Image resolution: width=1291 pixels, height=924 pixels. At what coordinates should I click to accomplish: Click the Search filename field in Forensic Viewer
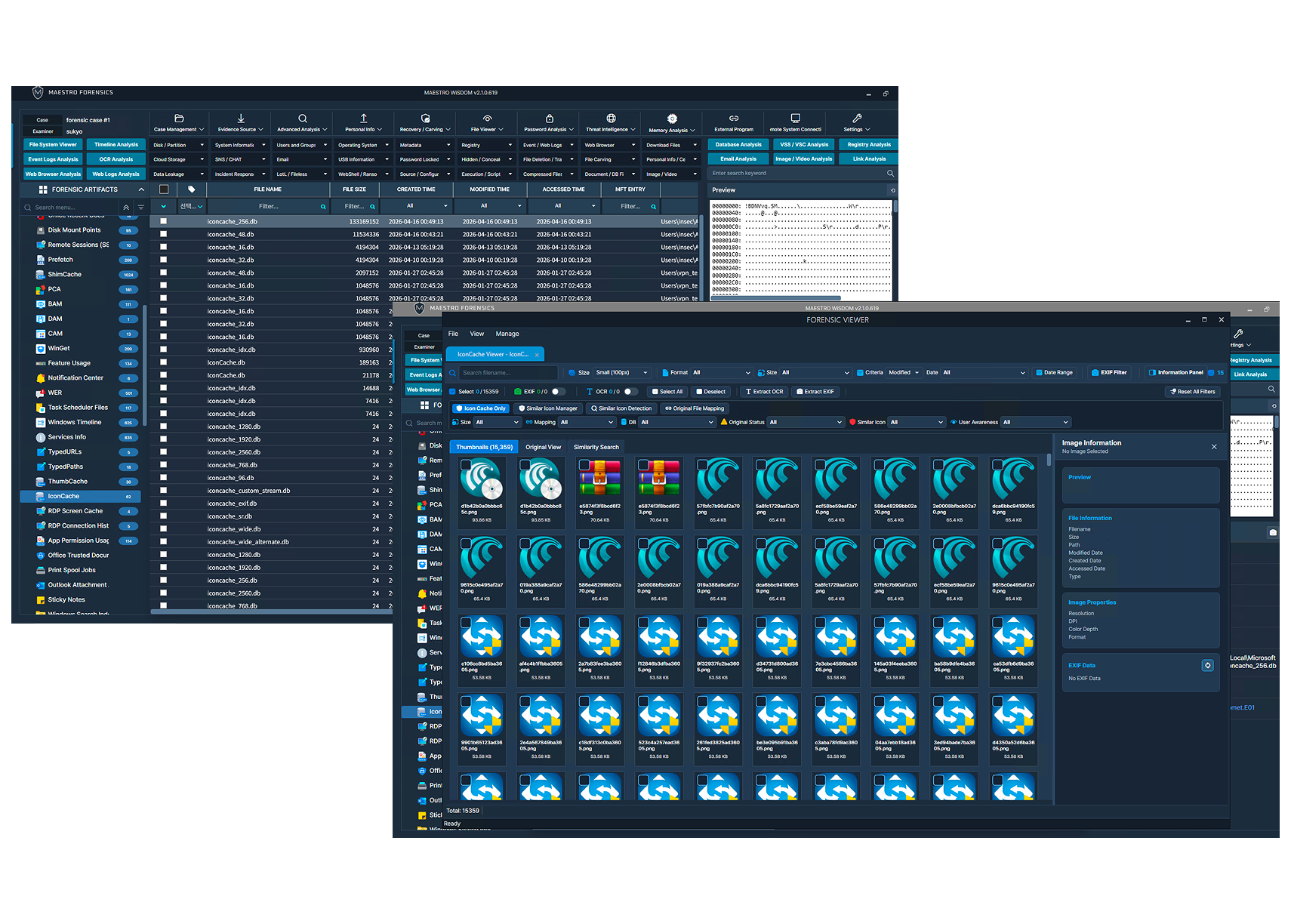pos(507,373)
